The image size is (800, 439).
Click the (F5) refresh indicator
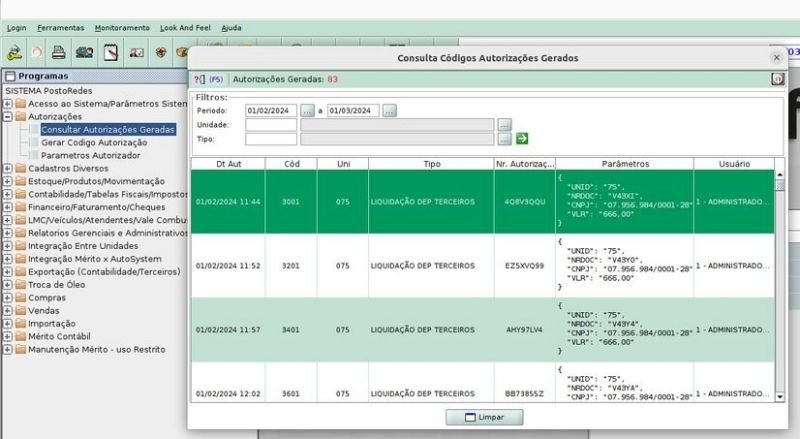[x=216, y=79]
